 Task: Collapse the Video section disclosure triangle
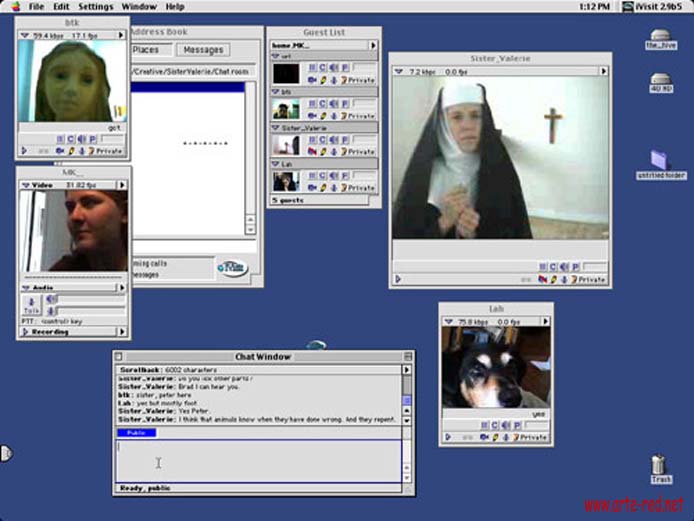[x=26, y=185]
